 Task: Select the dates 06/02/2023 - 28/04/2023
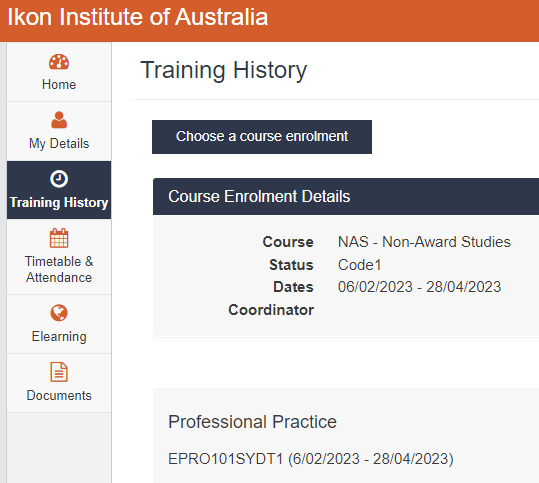tap(419, 287)
